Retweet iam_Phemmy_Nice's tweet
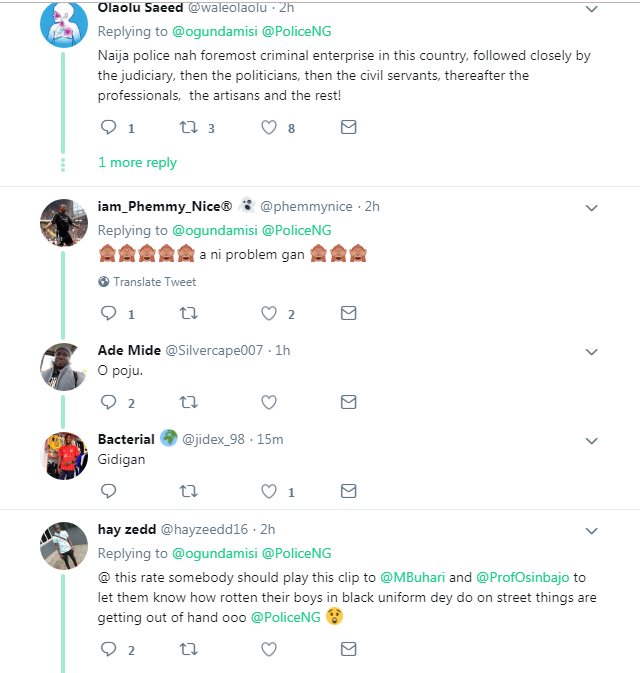This screenshot has width=640, height=673. coord(187,314)
